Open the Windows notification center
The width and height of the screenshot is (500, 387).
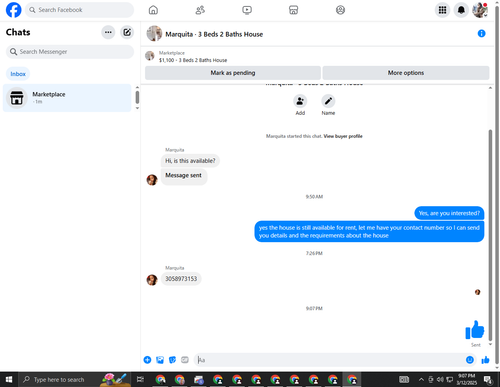[x=488, y=379]
